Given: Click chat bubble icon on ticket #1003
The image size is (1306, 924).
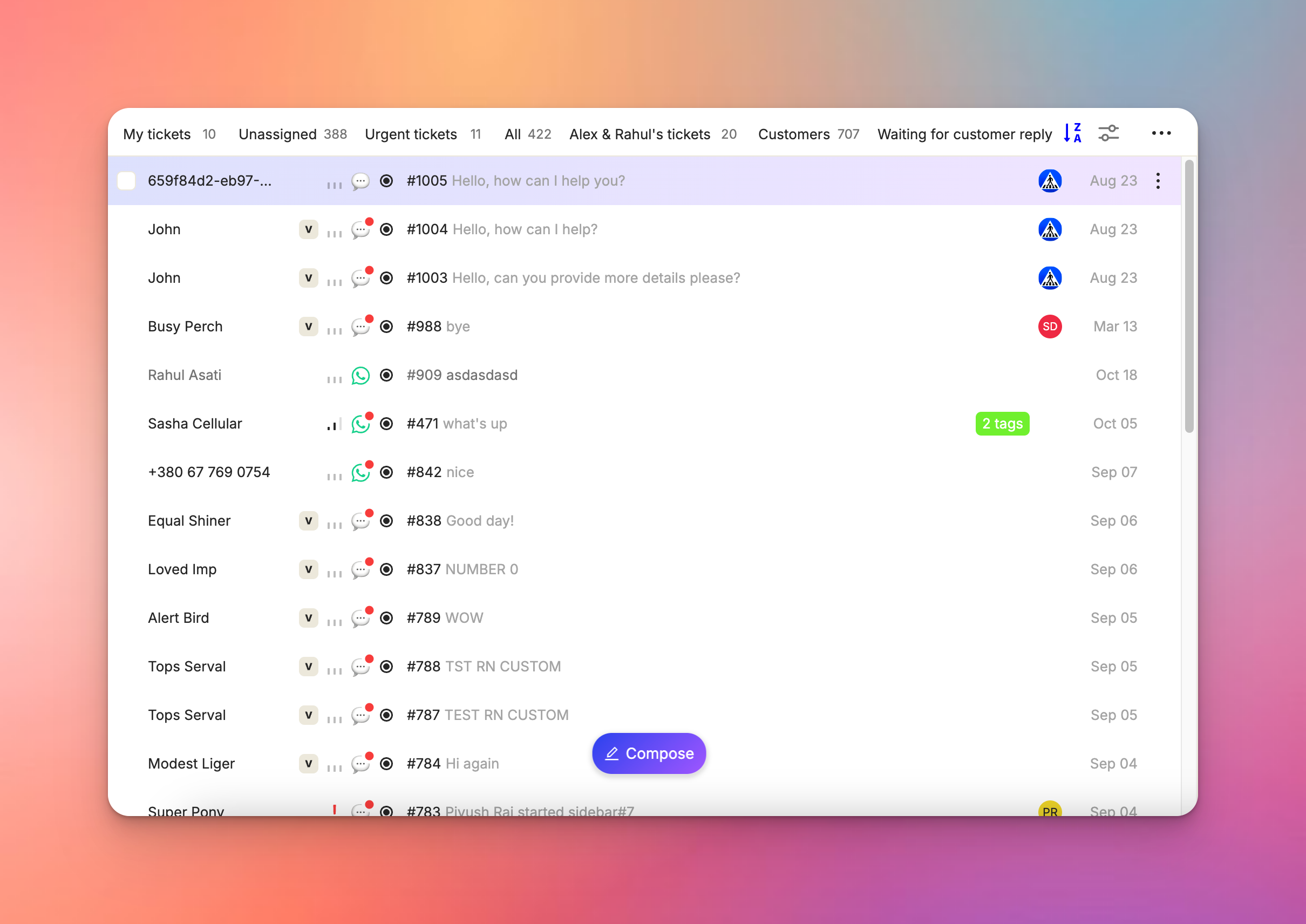Looking at the screenshot, I should click(x=360, y=278).
